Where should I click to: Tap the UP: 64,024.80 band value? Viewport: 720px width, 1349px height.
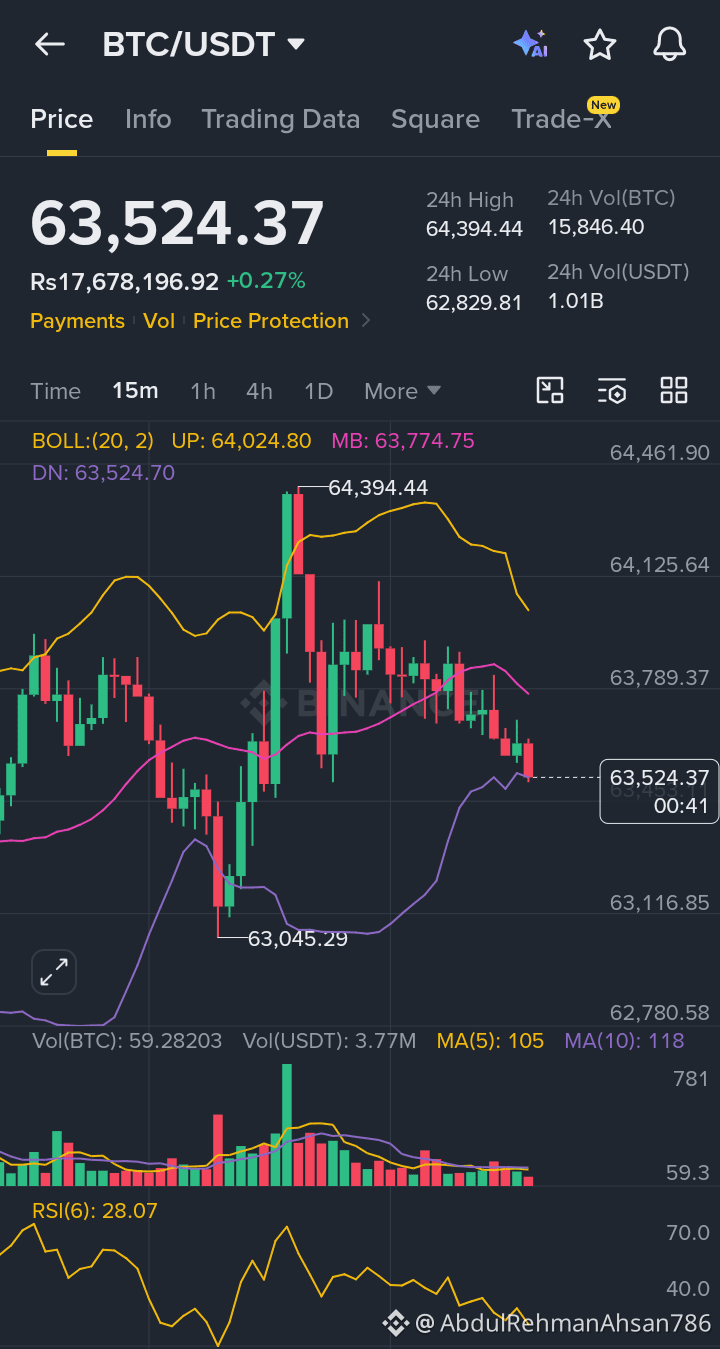tap(241, 441)
